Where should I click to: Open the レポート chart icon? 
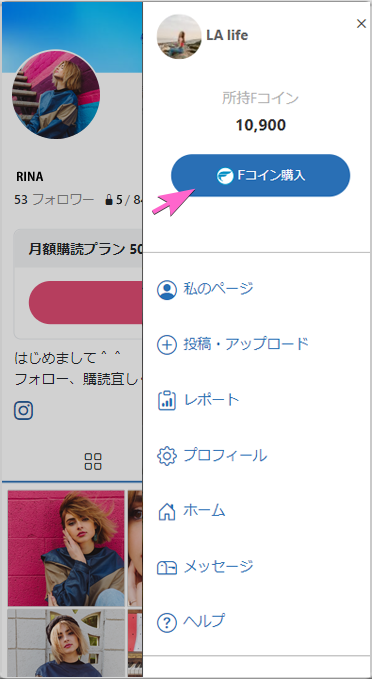pos(167,401)
